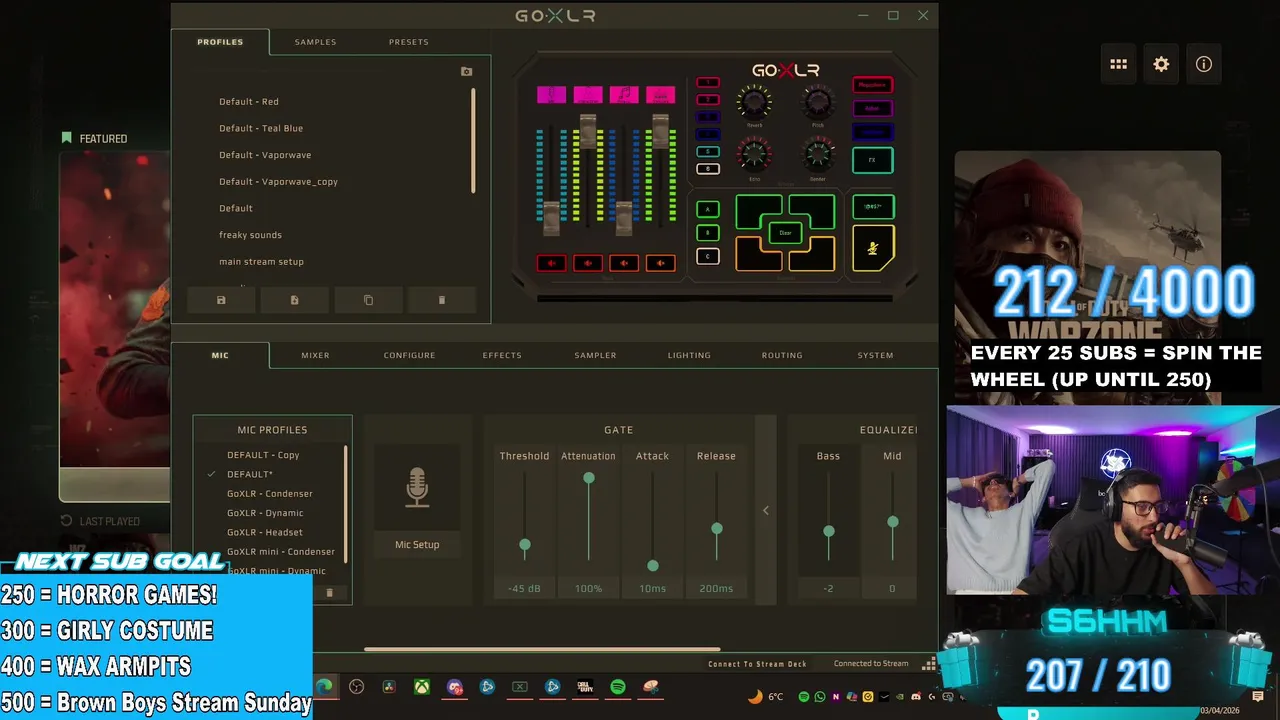Select the 'Default - Vaporwave' profile
The height and width of the screenshot is (720, 1280).
265,155
